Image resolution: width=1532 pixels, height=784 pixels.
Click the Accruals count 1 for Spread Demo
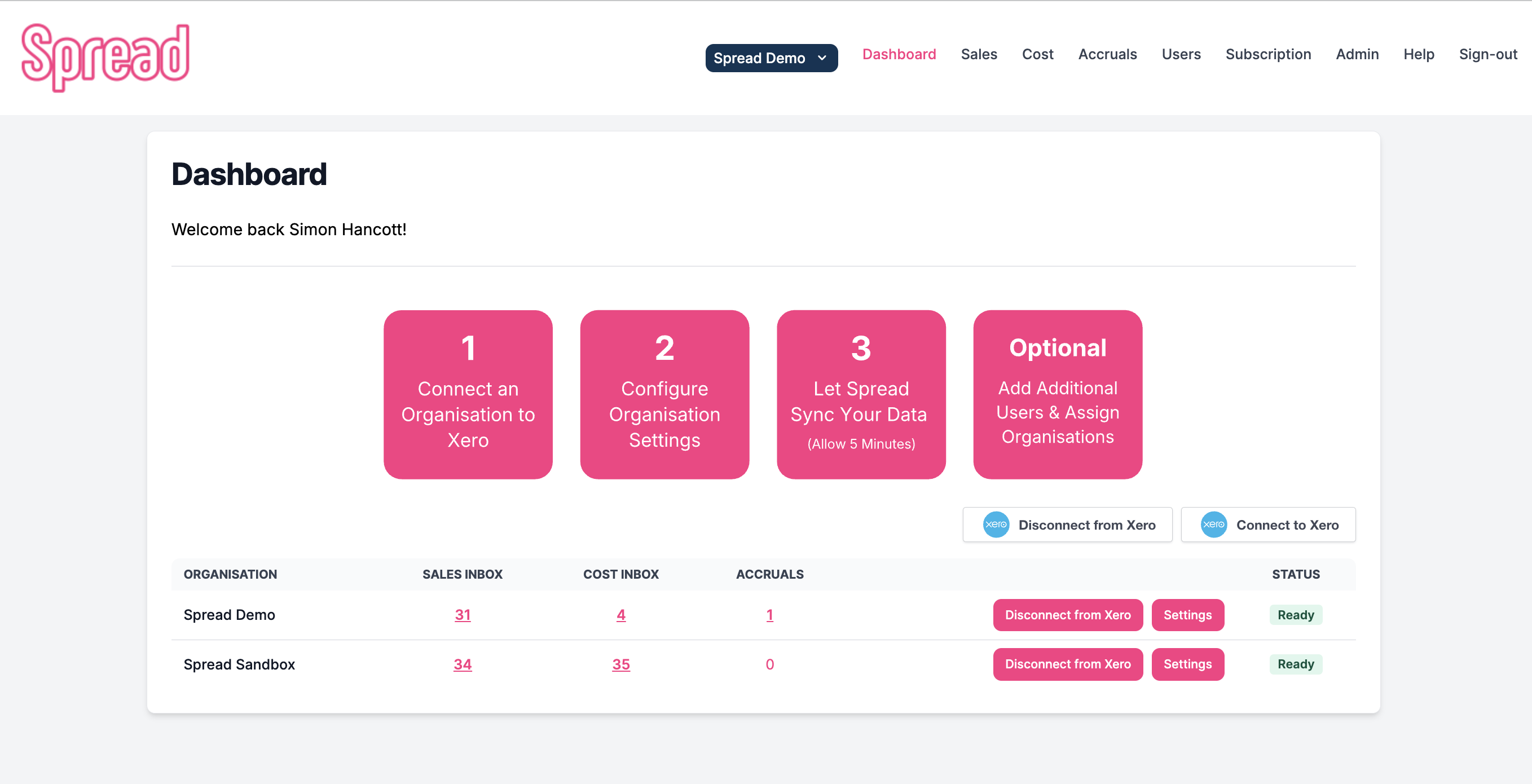(769, 615)
